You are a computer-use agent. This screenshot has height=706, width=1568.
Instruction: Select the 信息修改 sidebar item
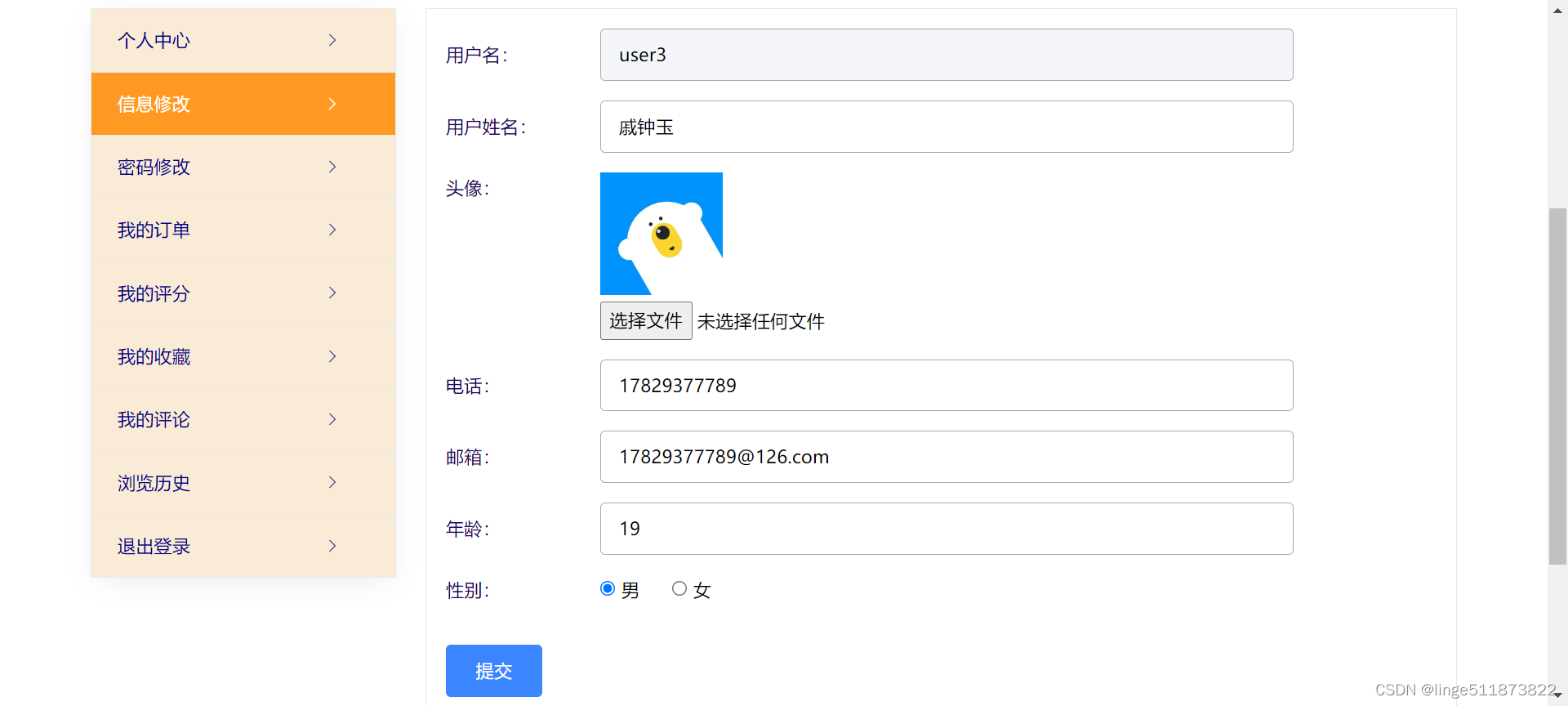pyautogui.click(x=243, y=104)
